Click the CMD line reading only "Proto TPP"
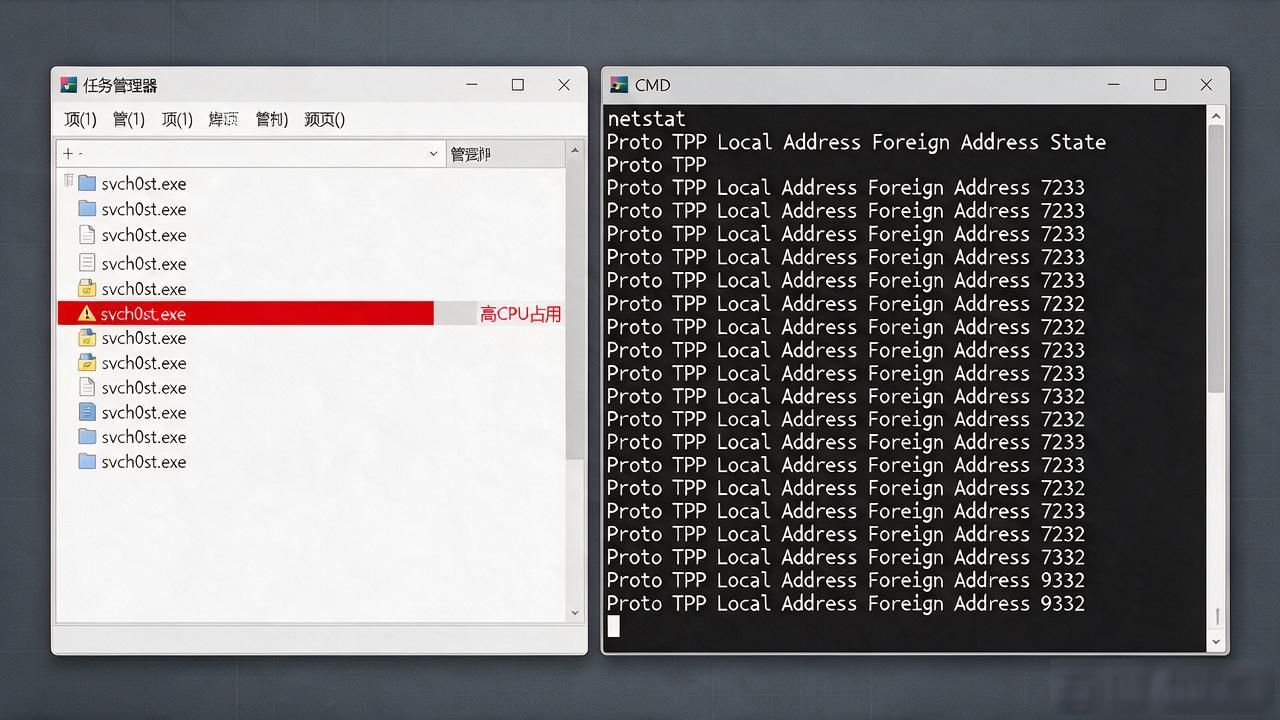 (657, 165)
